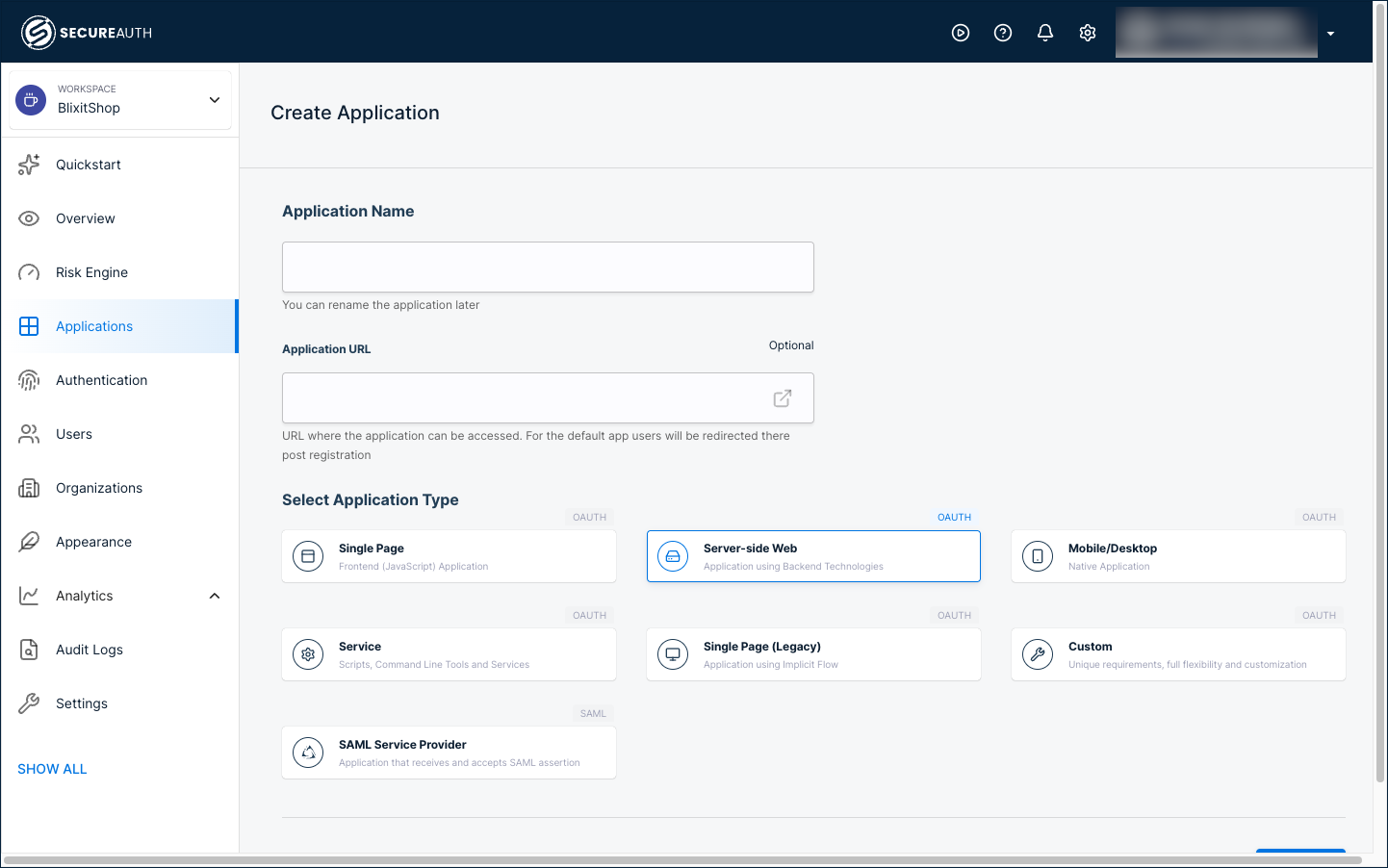Open the settings gear icon in header
Screen dimensions: 1388x868
1088,33
